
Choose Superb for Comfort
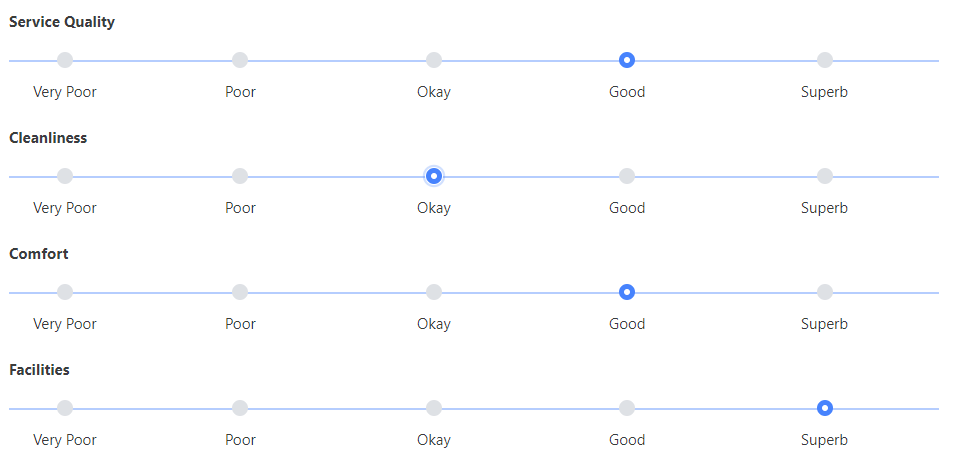825,292
